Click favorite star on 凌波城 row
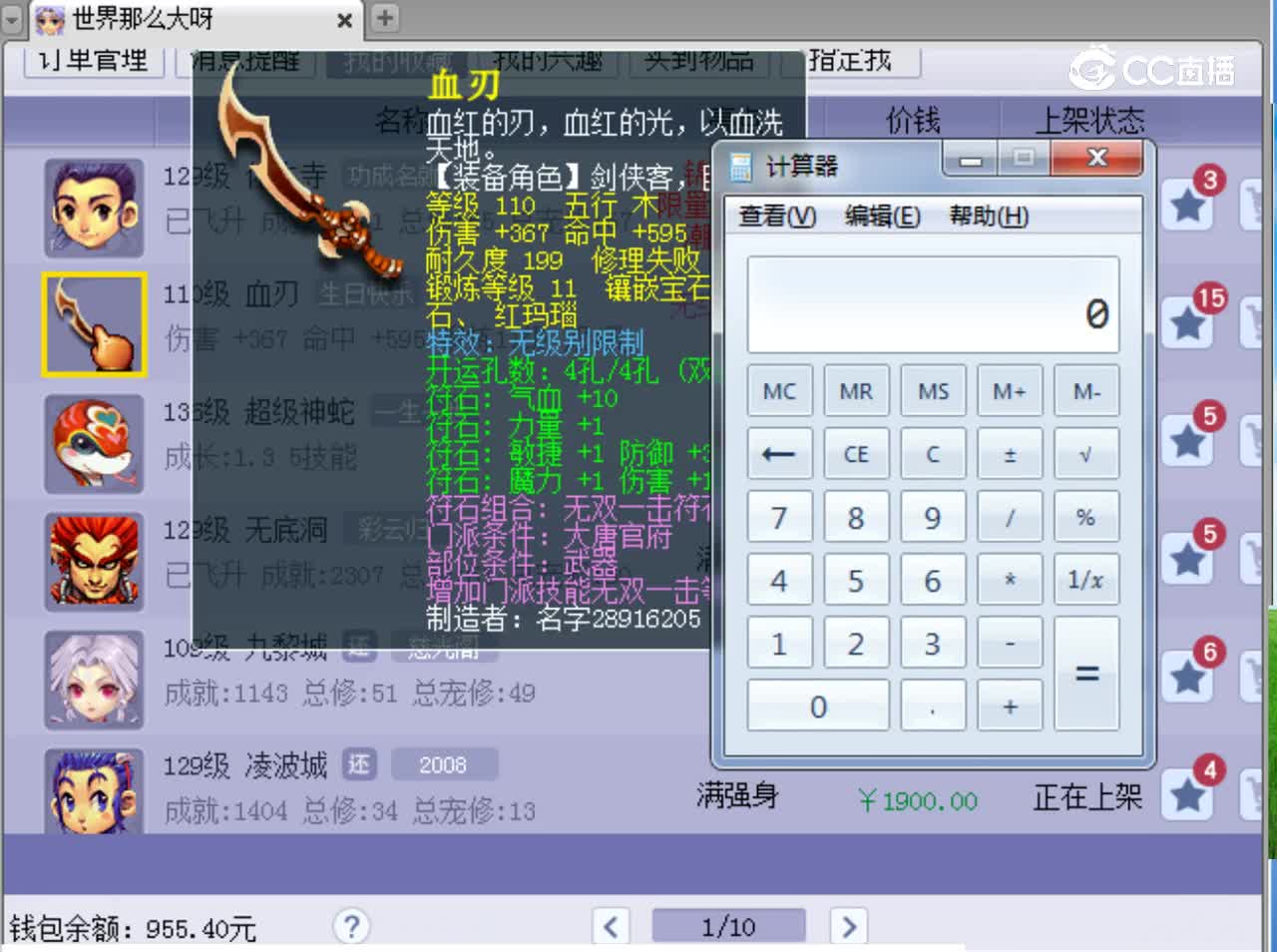The width and height of the screenshot is (1277, 952). point(1188,794)
